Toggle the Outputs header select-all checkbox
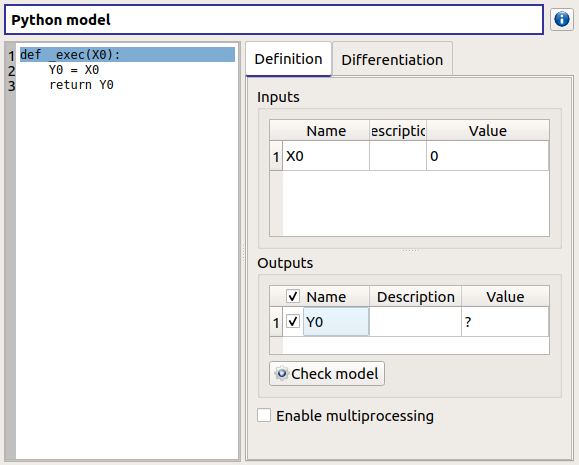The image size is (579, 465). [293, 296]
